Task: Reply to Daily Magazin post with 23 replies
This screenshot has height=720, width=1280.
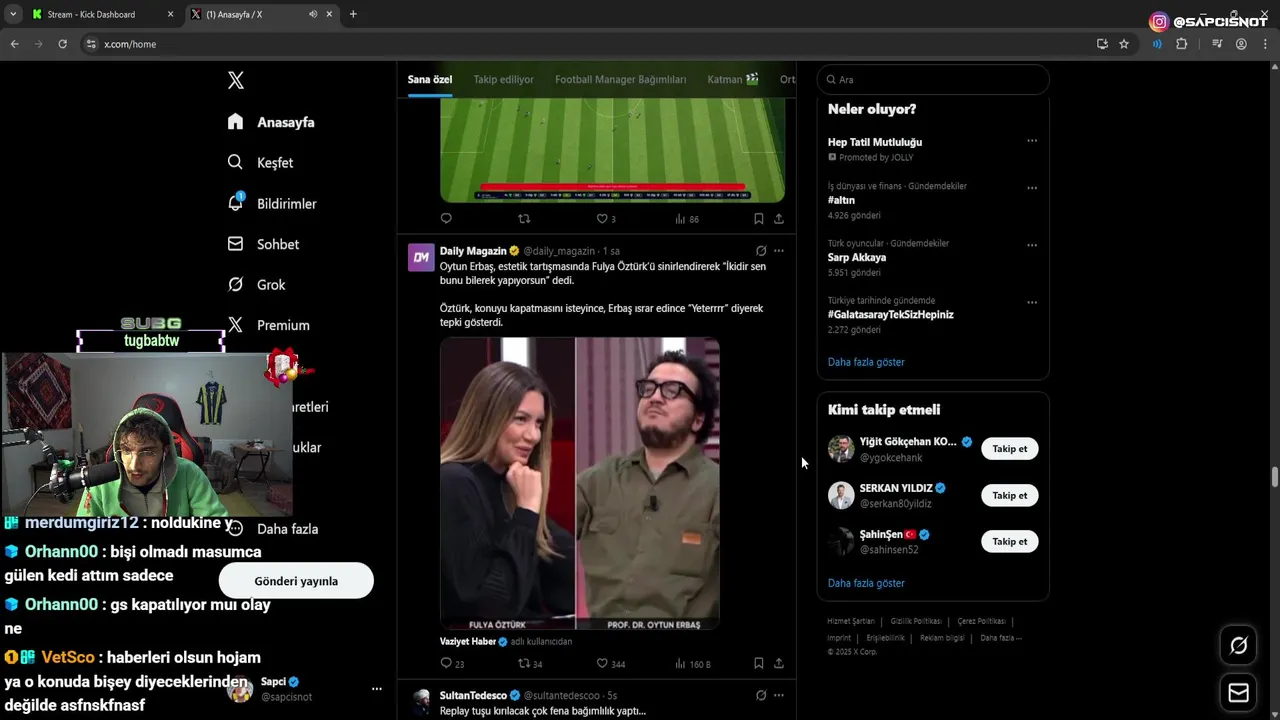Action: pyautogui.click(x=452, y=663)
